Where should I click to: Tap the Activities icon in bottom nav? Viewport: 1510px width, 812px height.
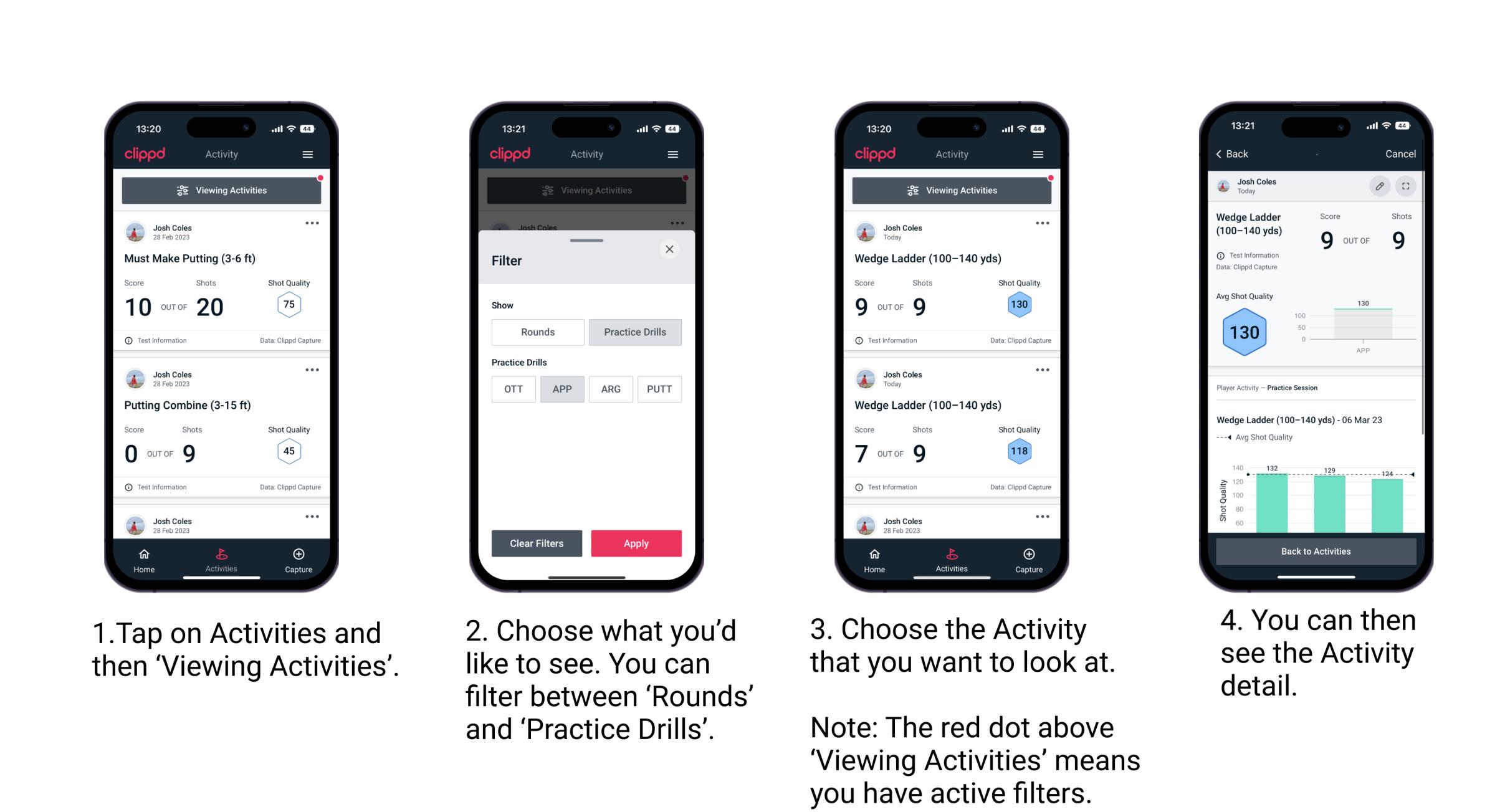click(220, 556)
